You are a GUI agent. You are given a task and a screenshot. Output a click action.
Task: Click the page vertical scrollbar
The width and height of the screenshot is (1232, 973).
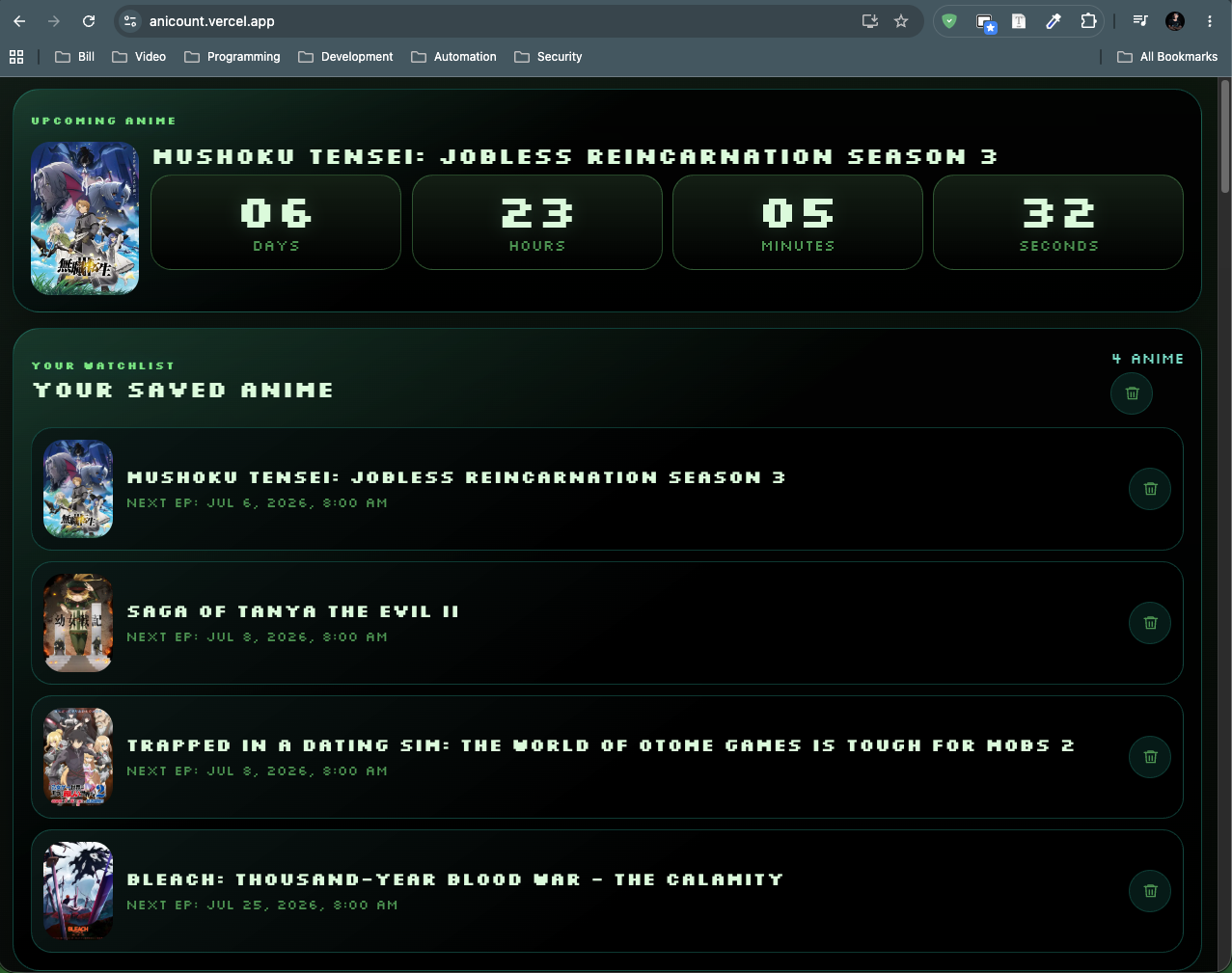pos(1225,135)
